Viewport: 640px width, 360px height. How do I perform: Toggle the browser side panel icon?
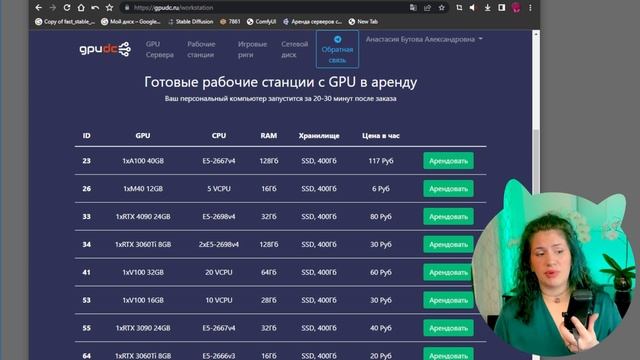tap(502, 8)
